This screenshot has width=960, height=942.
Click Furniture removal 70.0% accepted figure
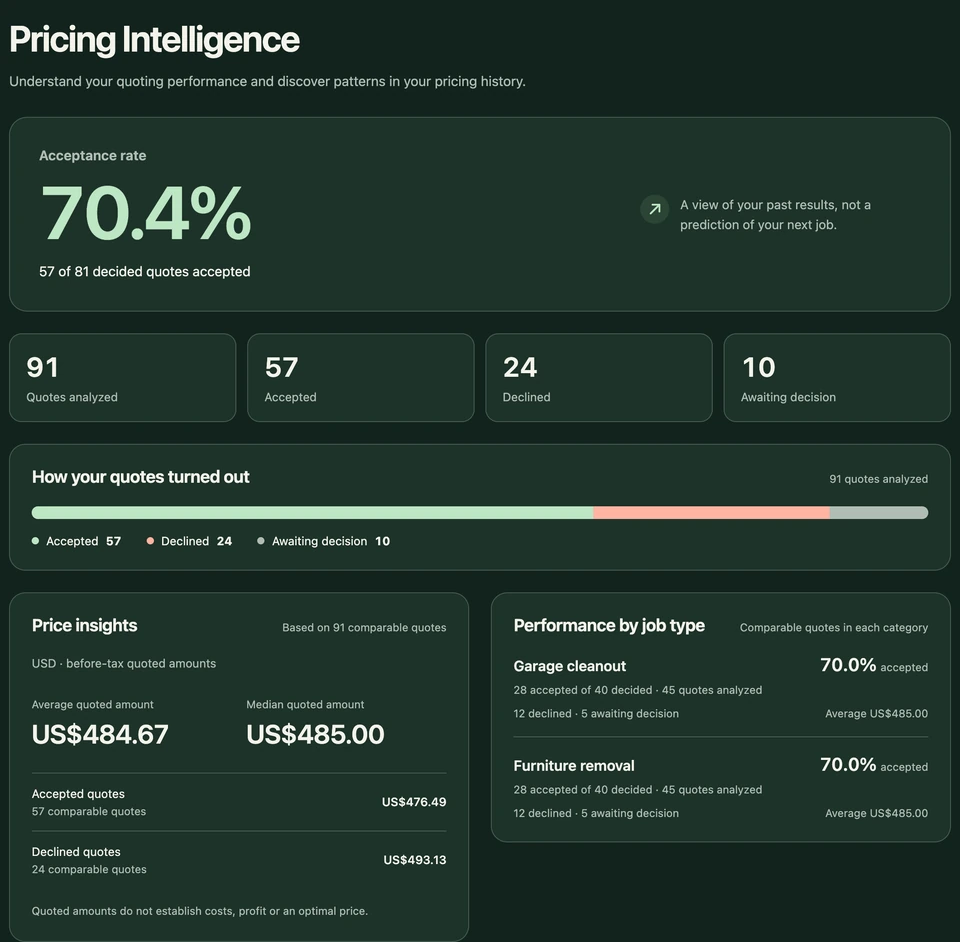pos(874,765)
